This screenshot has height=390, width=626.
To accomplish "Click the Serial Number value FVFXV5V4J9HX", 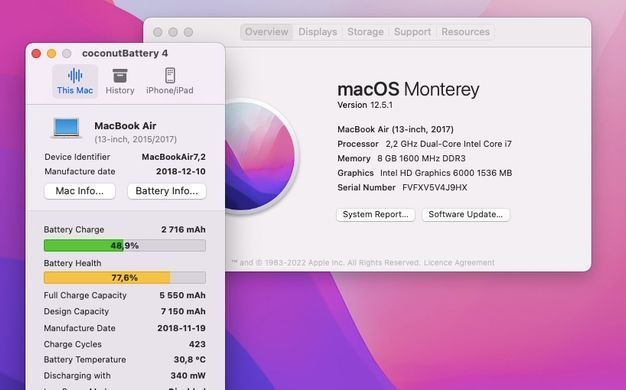I will point(434,188).
